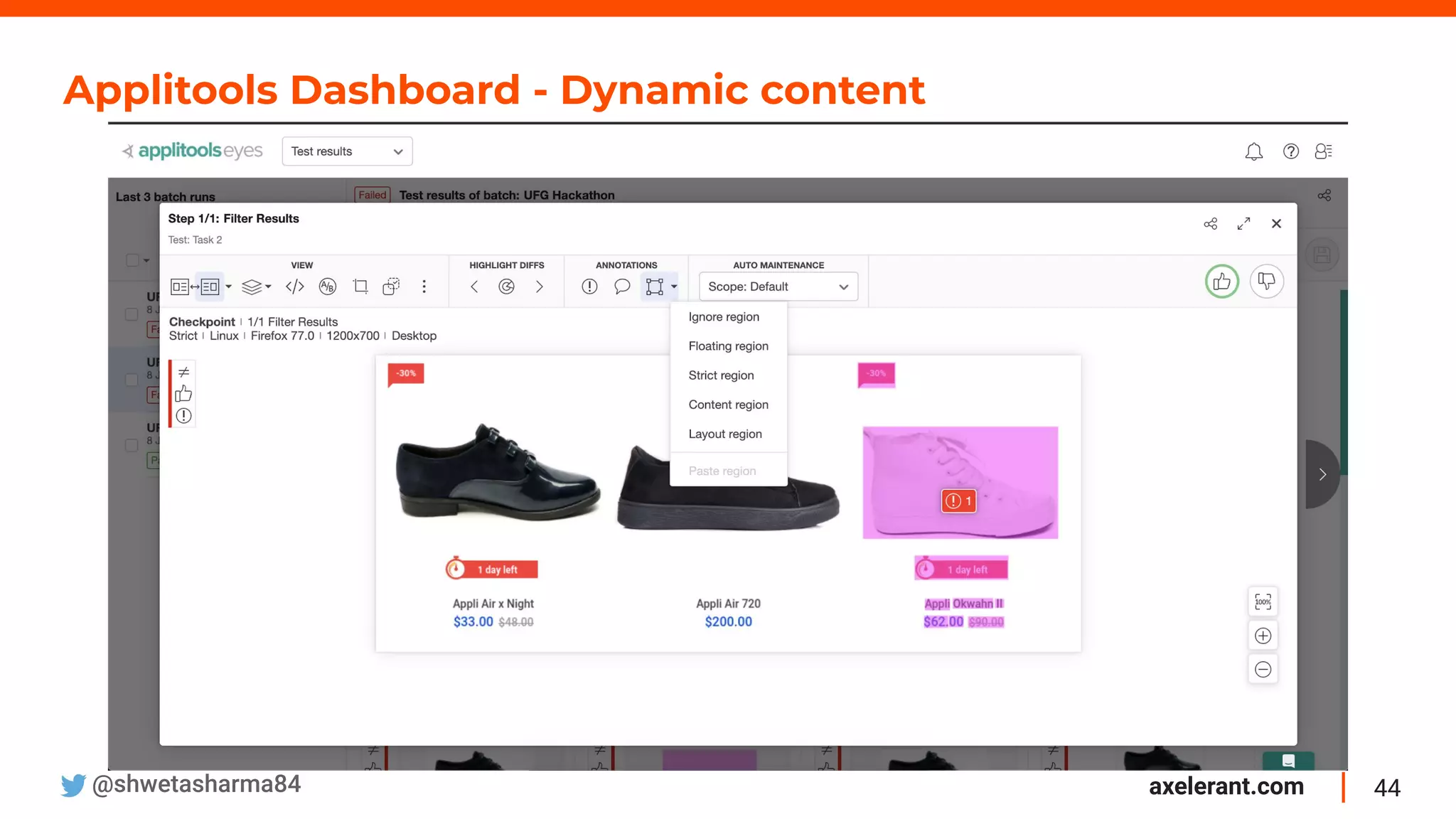
Task: Share the batch results in the background header
Action: [x=1324, y=196]
